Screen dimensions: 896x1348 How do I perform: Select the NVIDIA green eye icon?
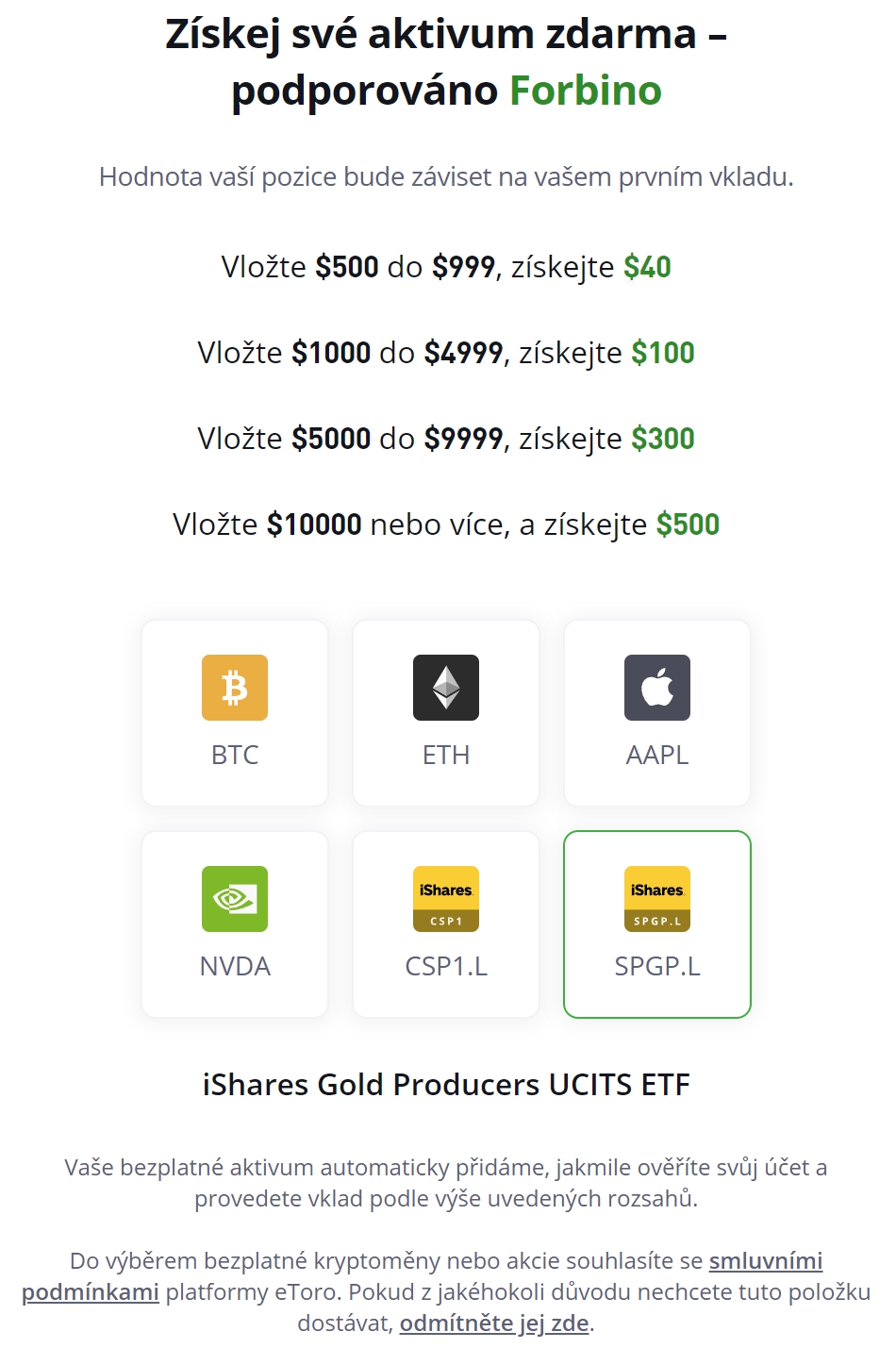pos(235,899)
